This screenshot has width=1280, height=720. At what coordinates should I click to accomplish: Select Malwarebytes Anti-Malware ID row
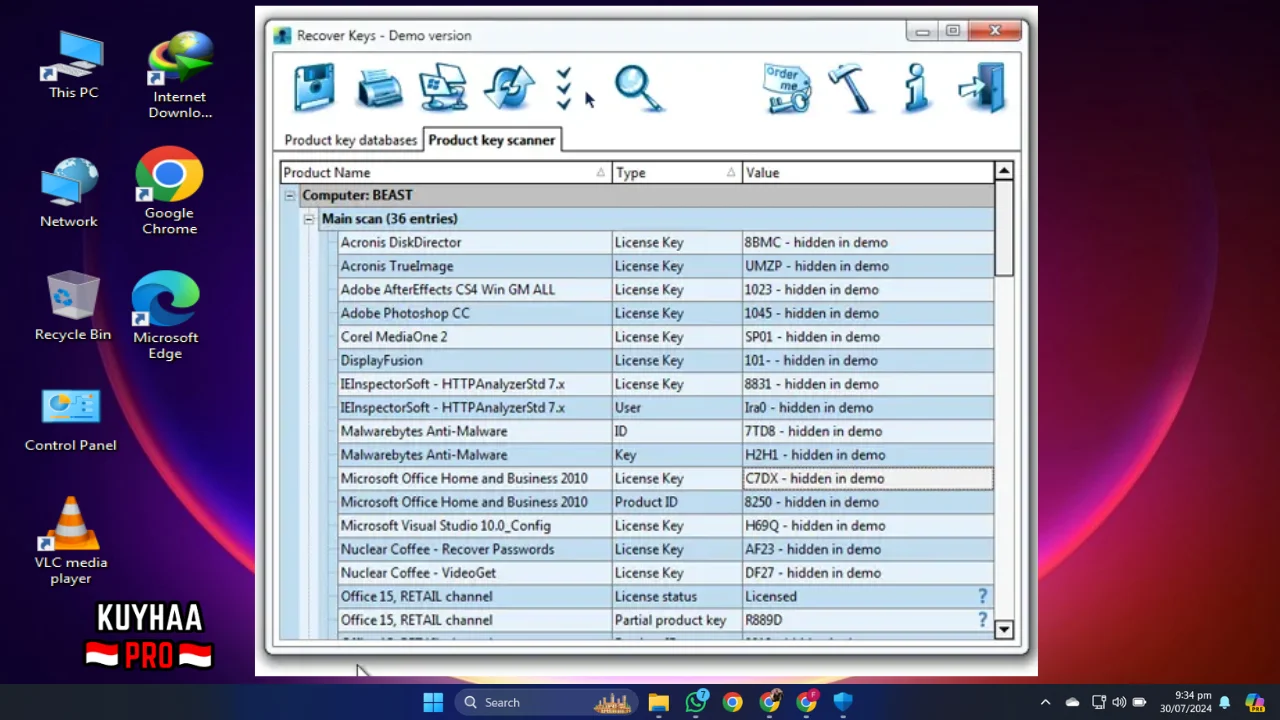(x=665, y=431)
